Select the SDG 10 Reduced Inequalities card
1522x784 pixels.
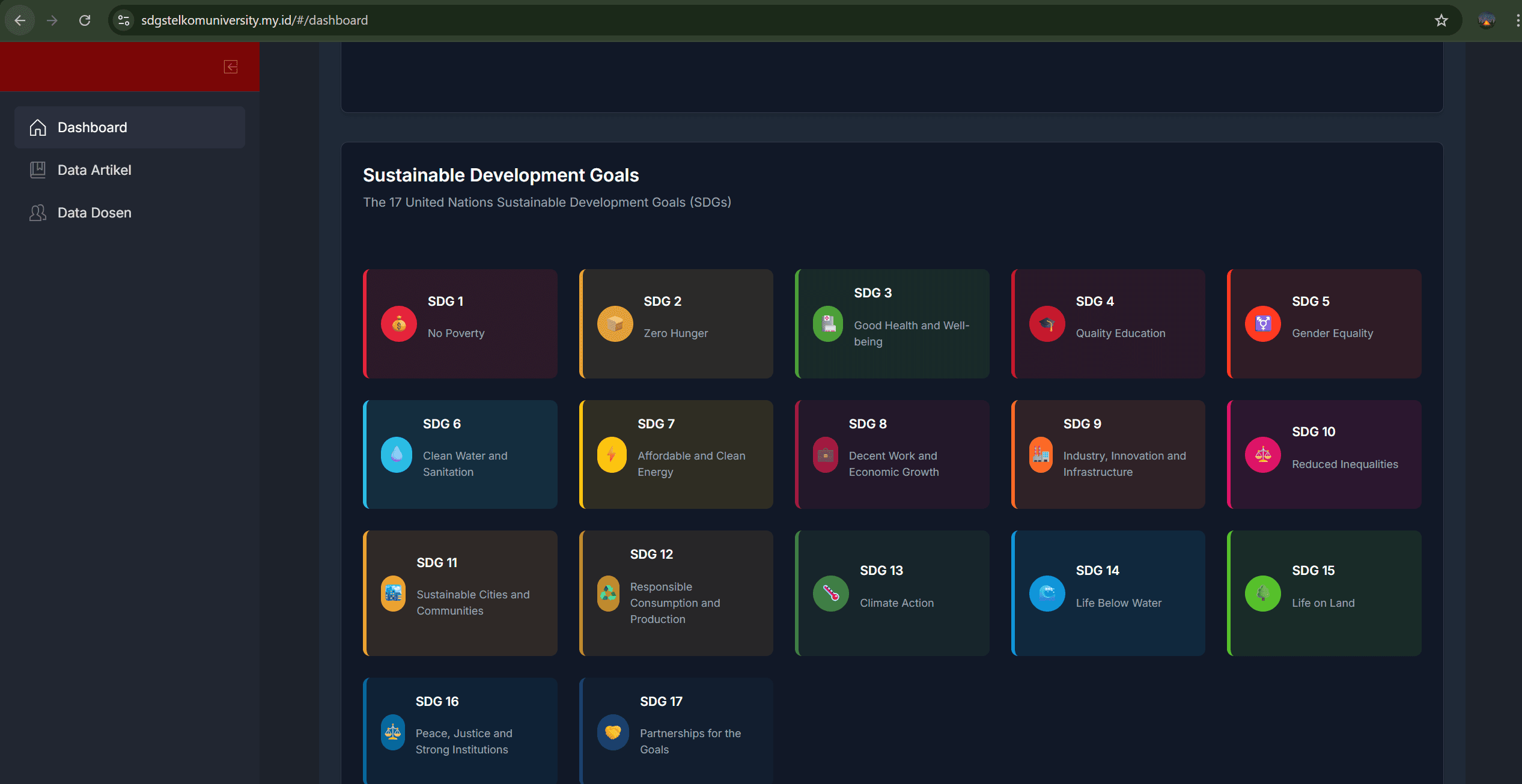[x=1324, y=455]
